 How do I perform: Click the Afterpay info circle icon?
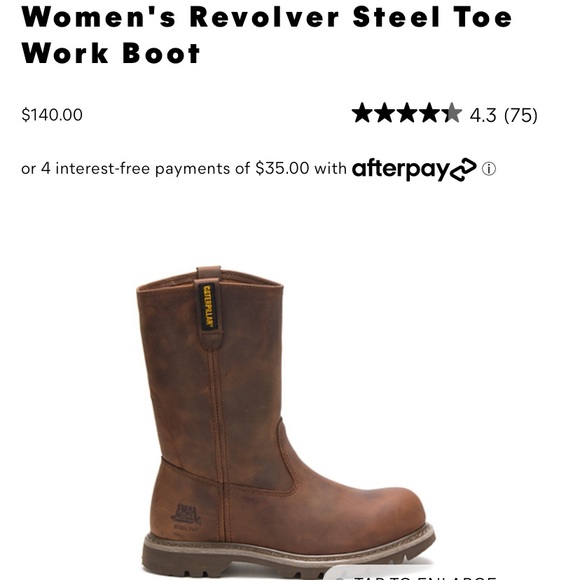click(489, 169)
